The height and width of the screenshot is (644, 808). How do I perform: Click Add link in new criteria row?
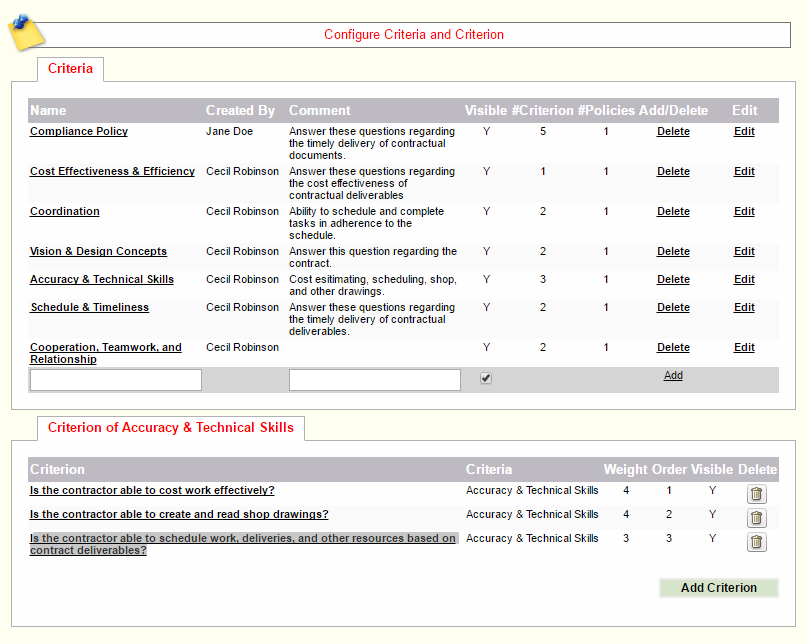(x=673, y=376)
